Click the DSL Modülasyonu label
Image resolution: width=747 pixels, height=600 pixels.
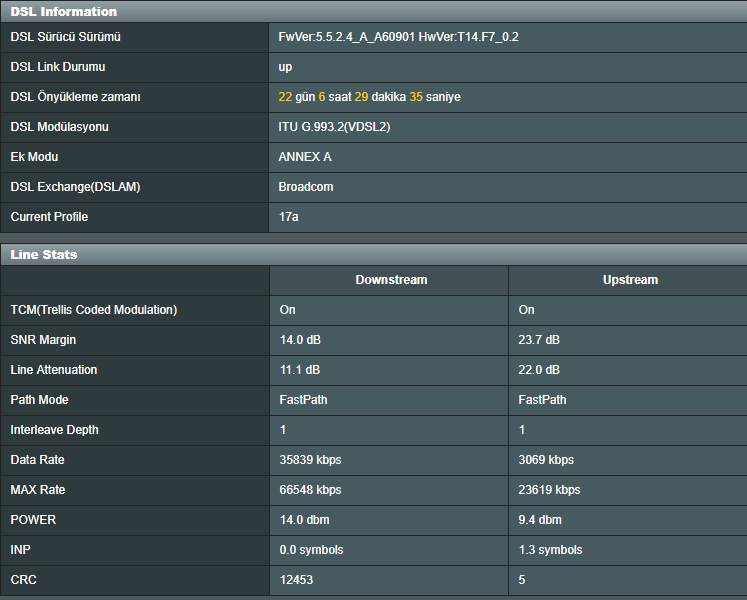pos(60,127)
